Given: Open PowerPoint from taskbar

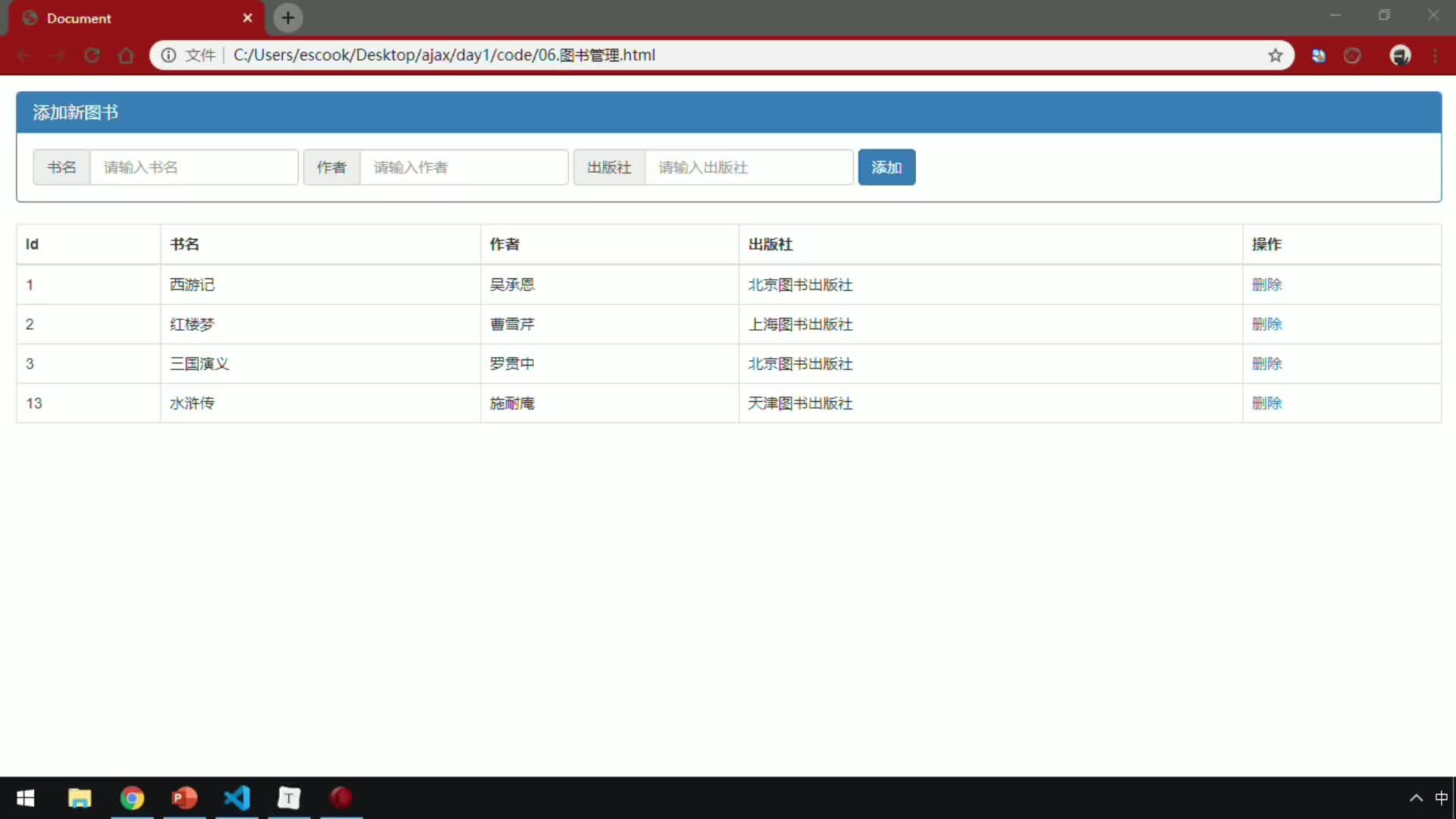Looking at the screenshot, I should 184,798.
